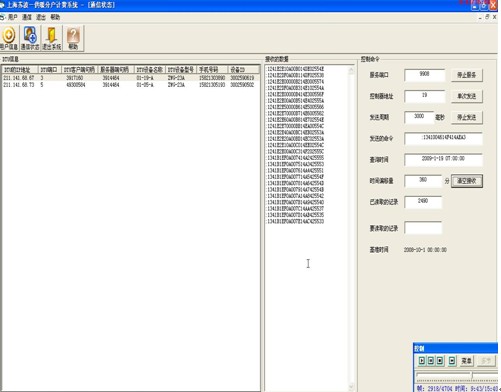Click the fourth playback icon beside 菜单
The width and height of the screenshot is (501, 392).
coord(452,361)
